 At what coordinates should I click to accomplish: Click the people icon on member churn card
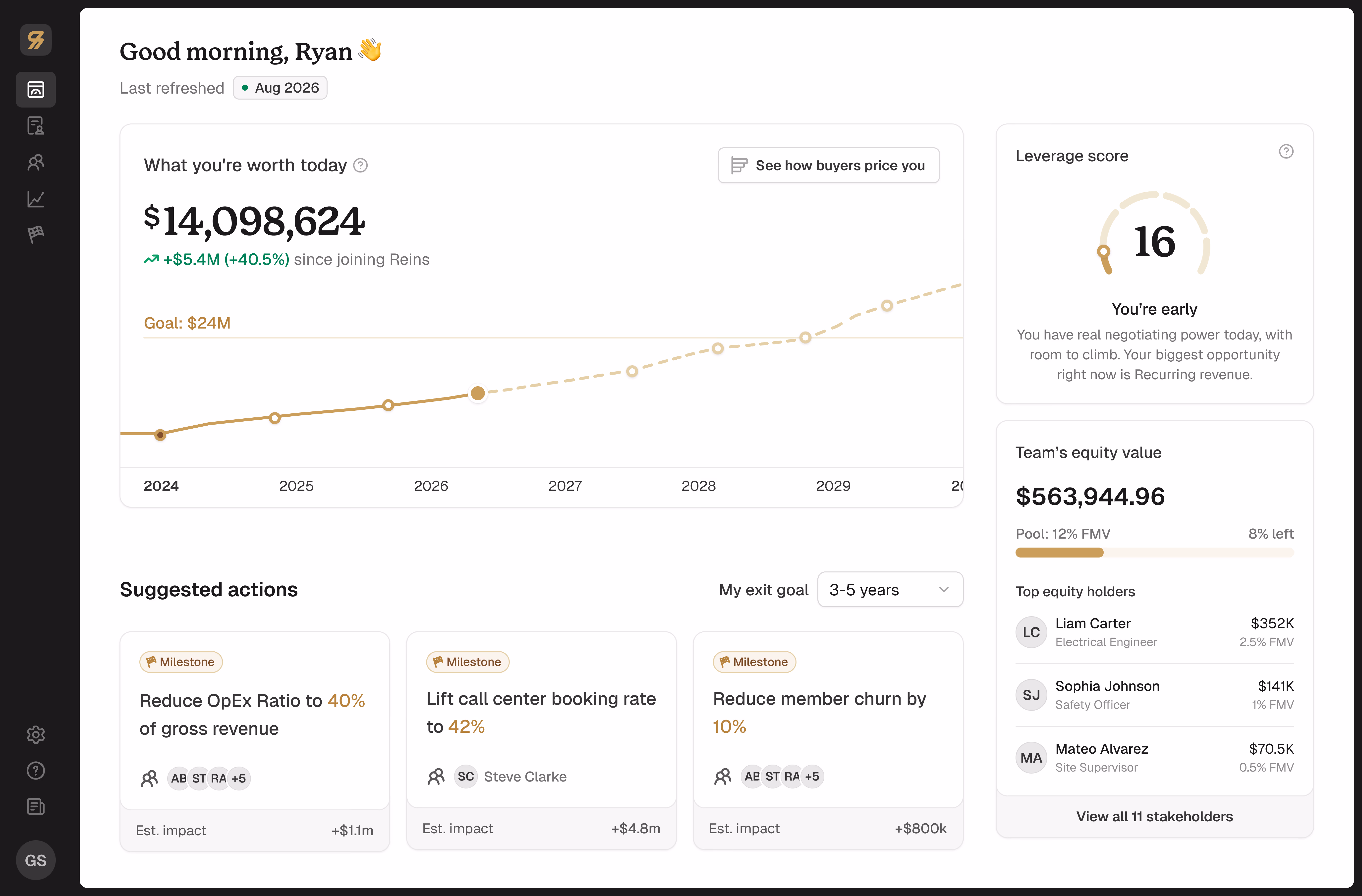click(723, 777)
